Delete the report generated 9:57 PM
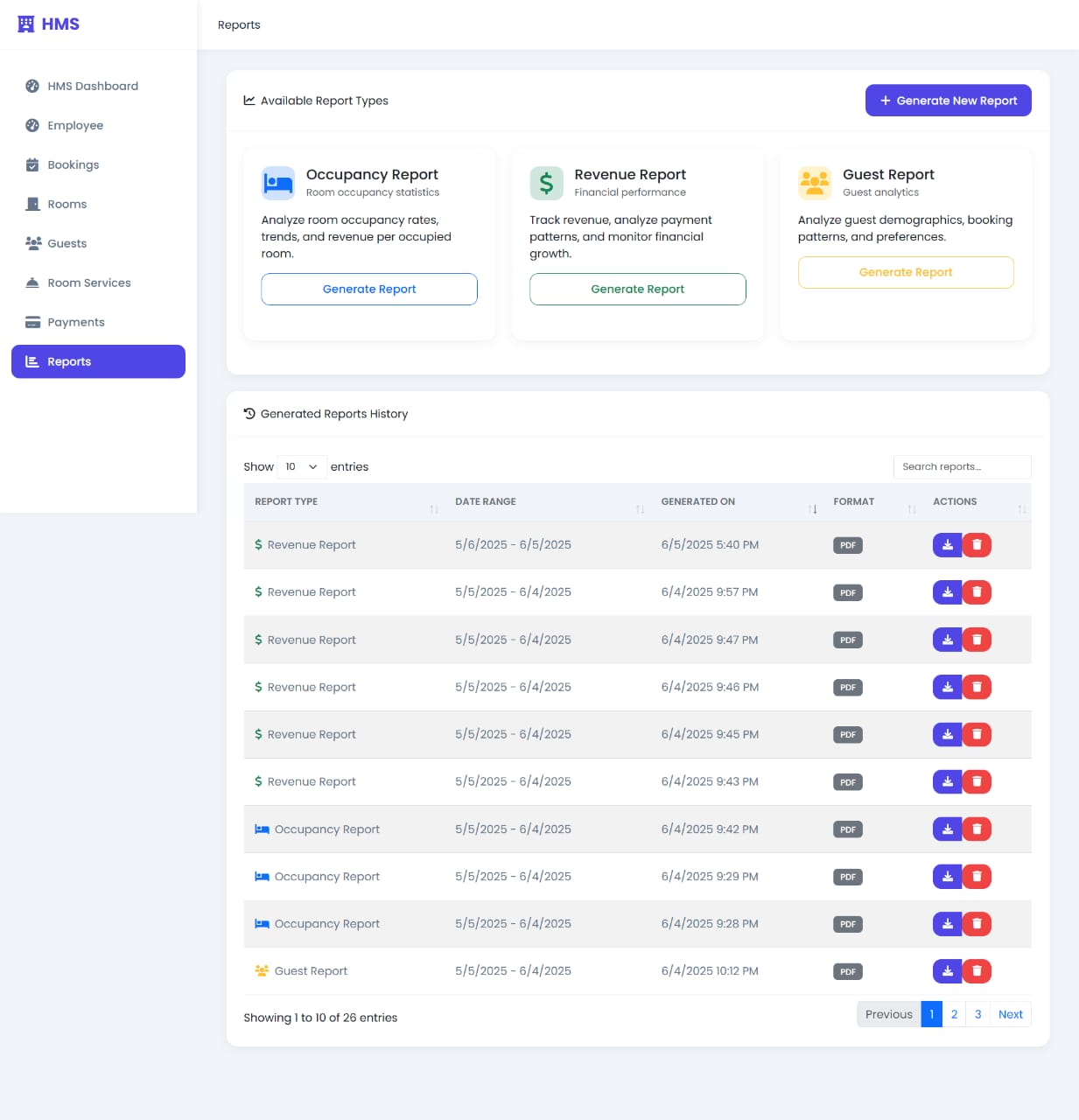 [977, 592]
